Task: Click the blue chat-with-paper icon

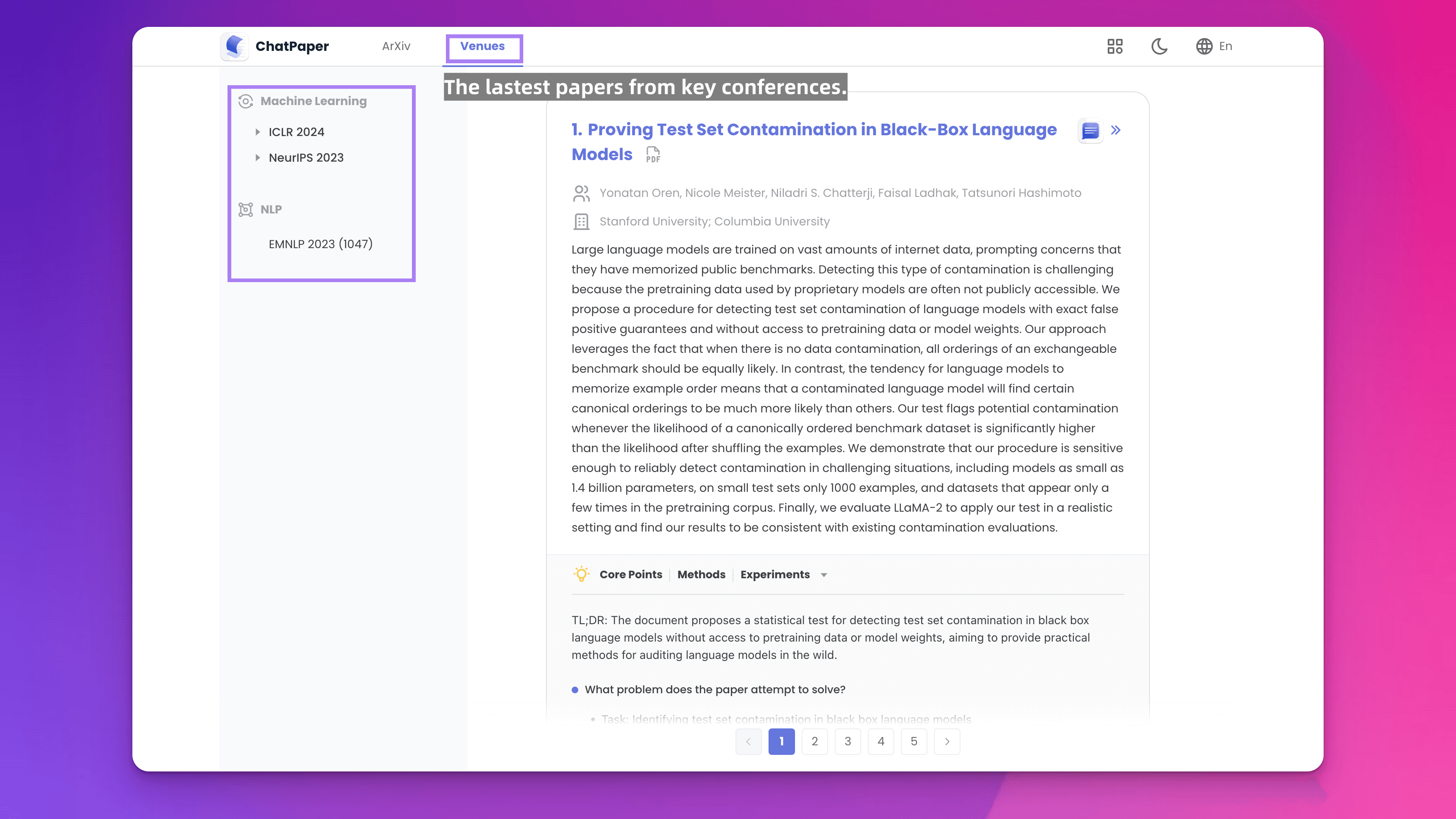Action: point(1090,131)
